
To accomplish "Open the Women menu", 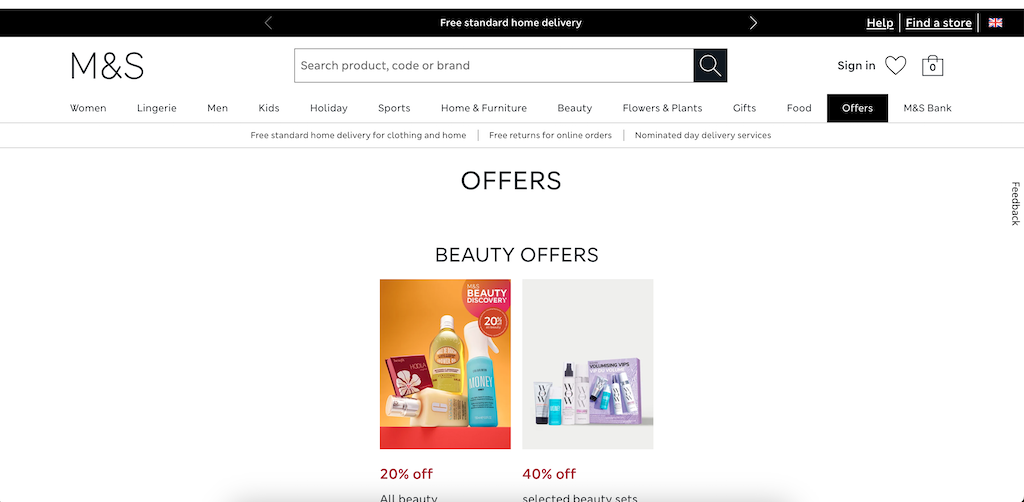I will coord(88,108).
